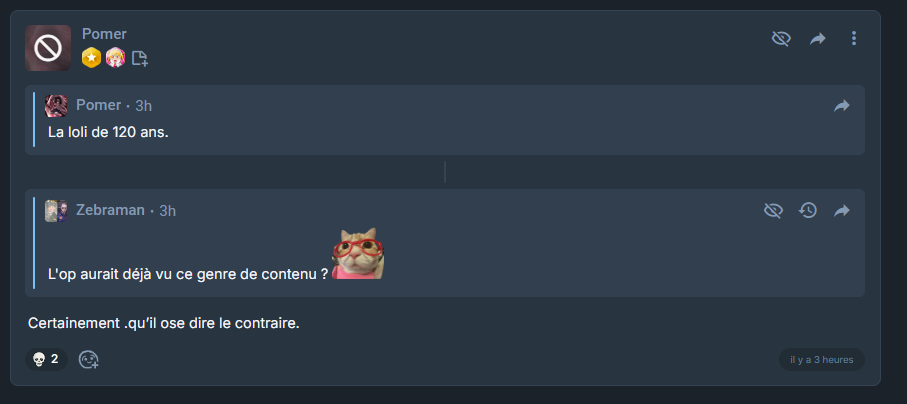Image resolution: width=907 pixels, height=404 pixels.
Task: Jump to Pomer's quoted message via share arrow
Action: (x=842, y=106)
